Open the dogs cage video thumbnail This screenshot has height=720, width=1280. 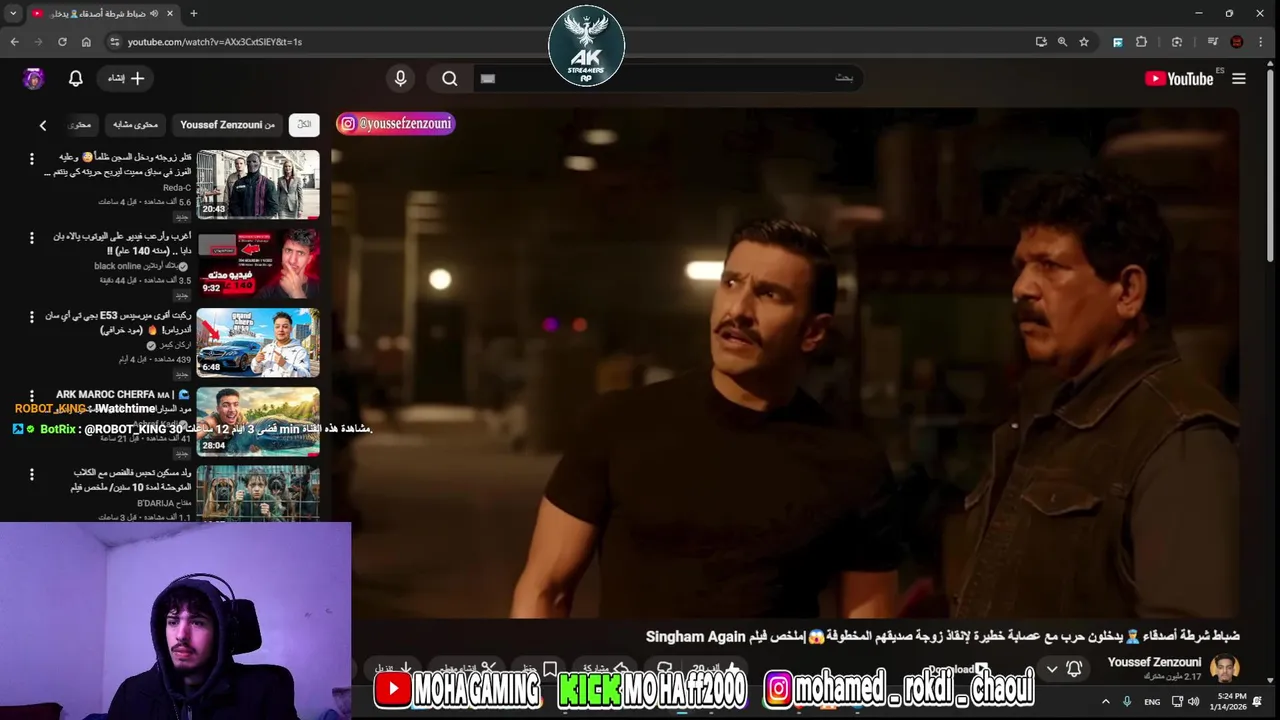258,493
